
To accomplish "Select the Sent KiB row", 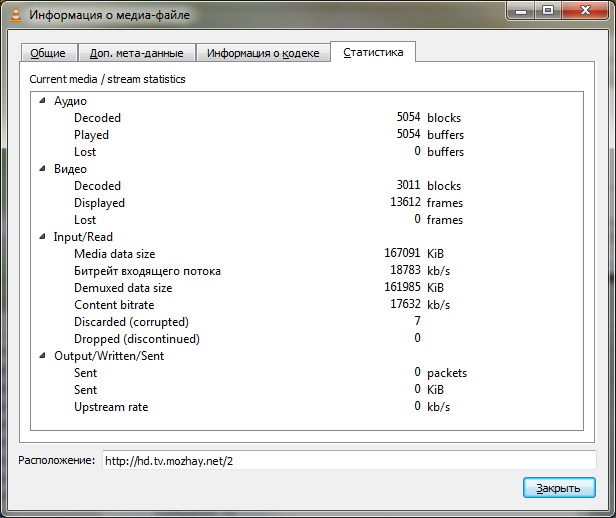I will coord(306,390).
